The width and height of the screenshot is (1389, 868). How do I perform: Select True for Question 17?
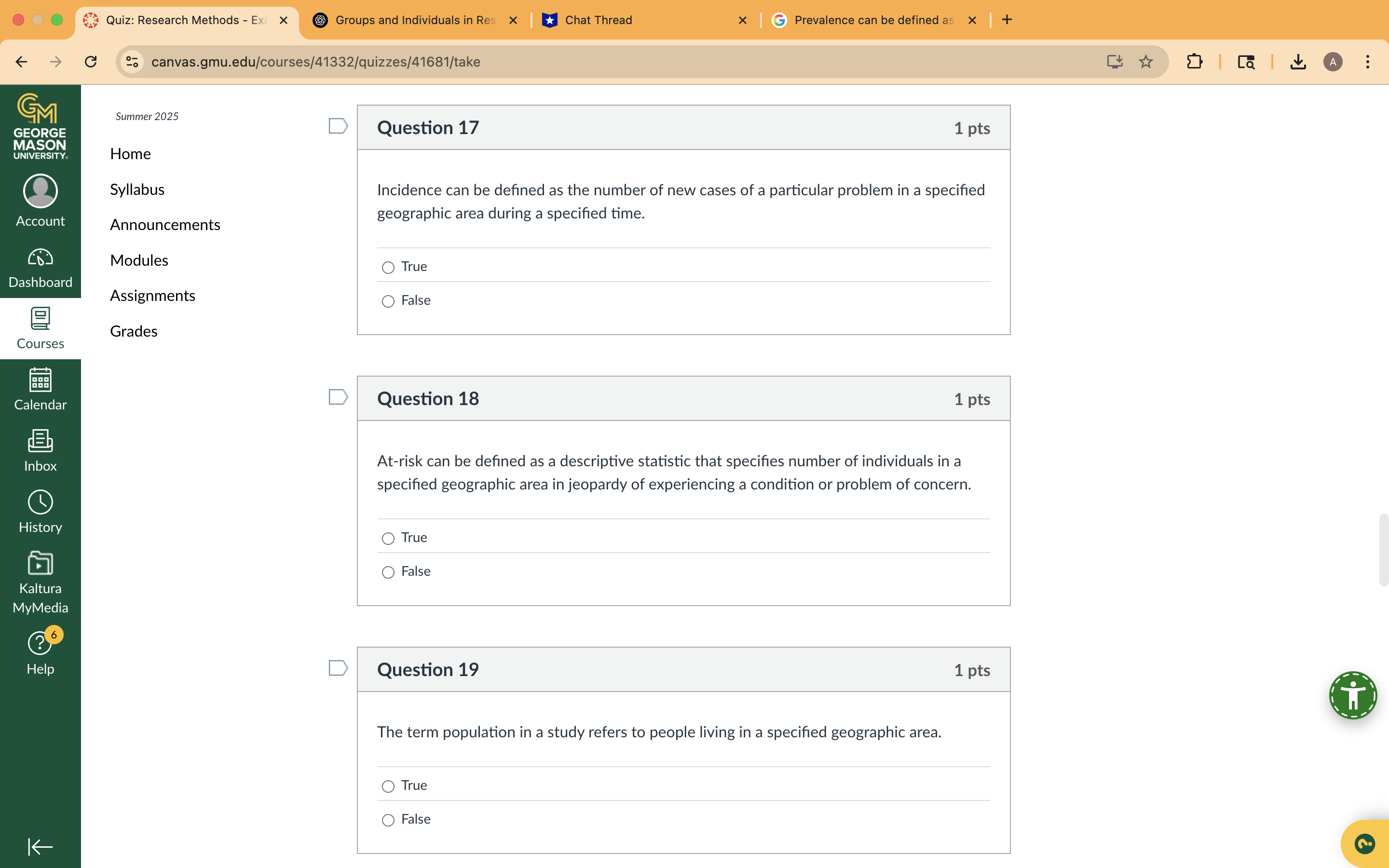(387, 267)
